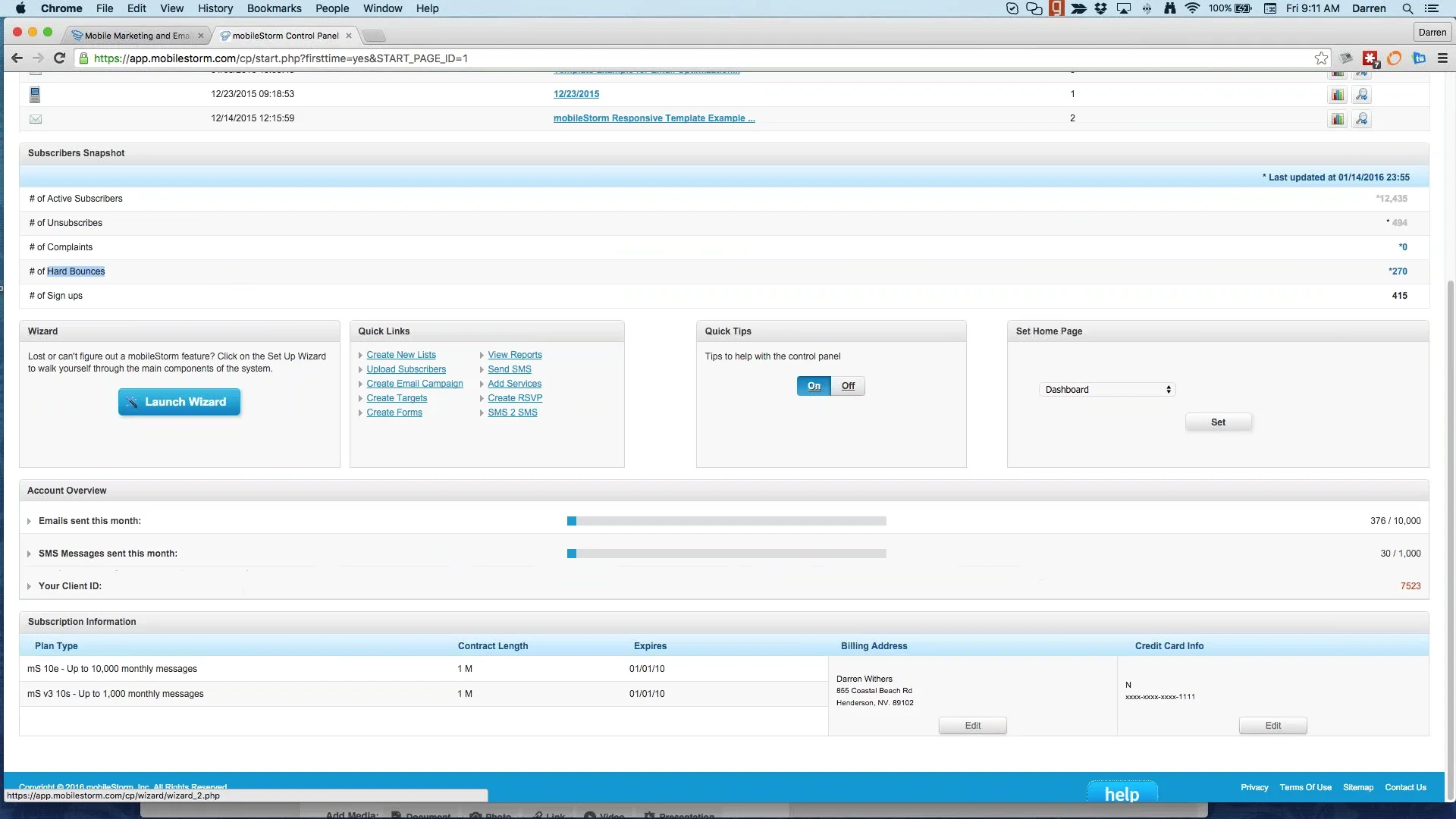Click the SMS Messages sent progress bar
Screen dimensions: 1456x819
point(726,554)
